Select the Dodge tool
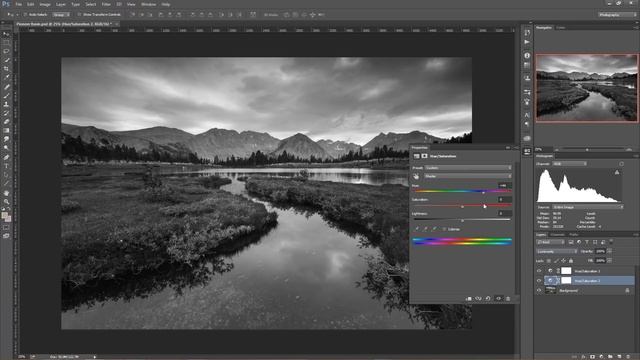Viewport: 640px width, 360px height. point(6,148)
